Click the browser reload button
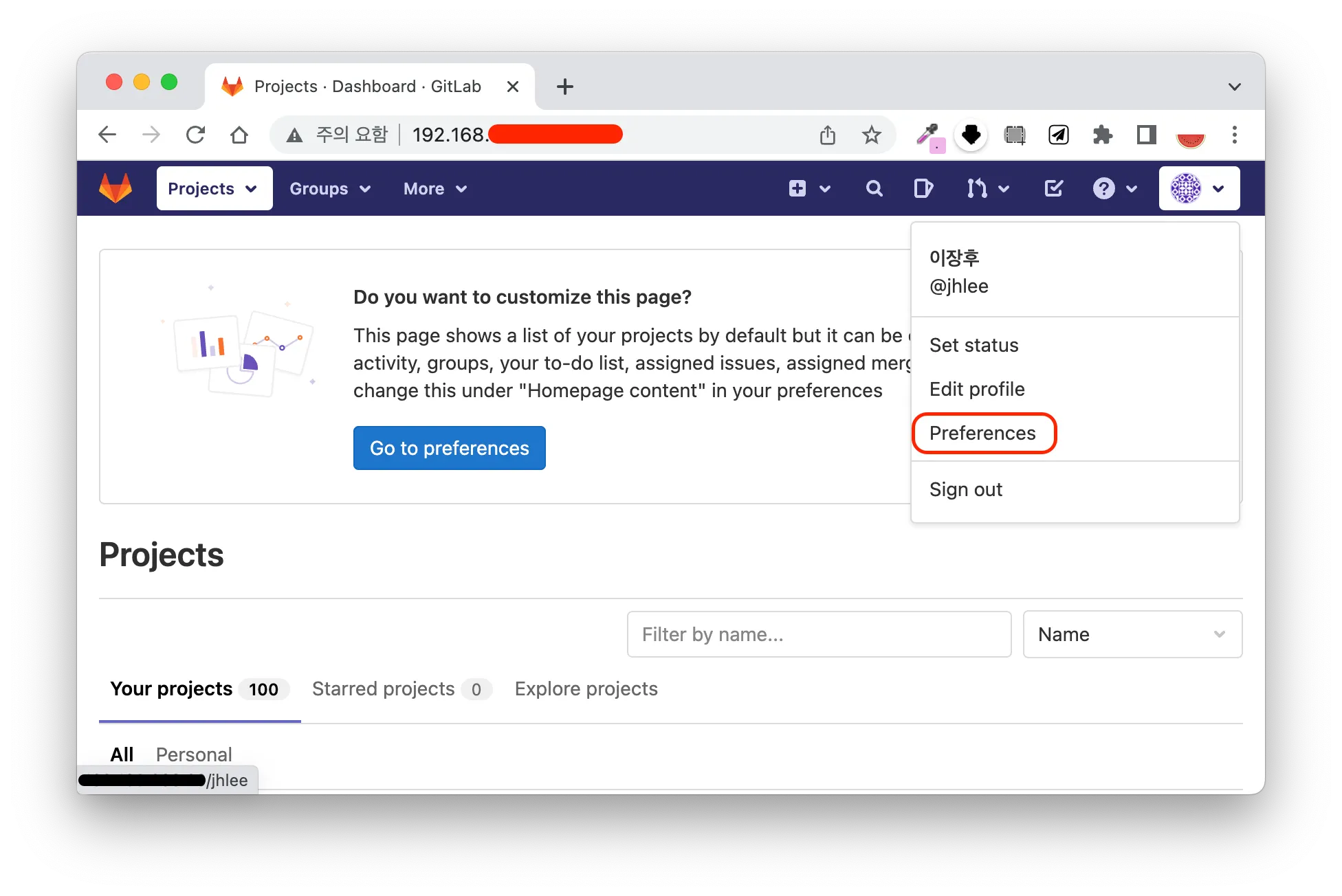The image size is (1342, 896). click(196, 135)
